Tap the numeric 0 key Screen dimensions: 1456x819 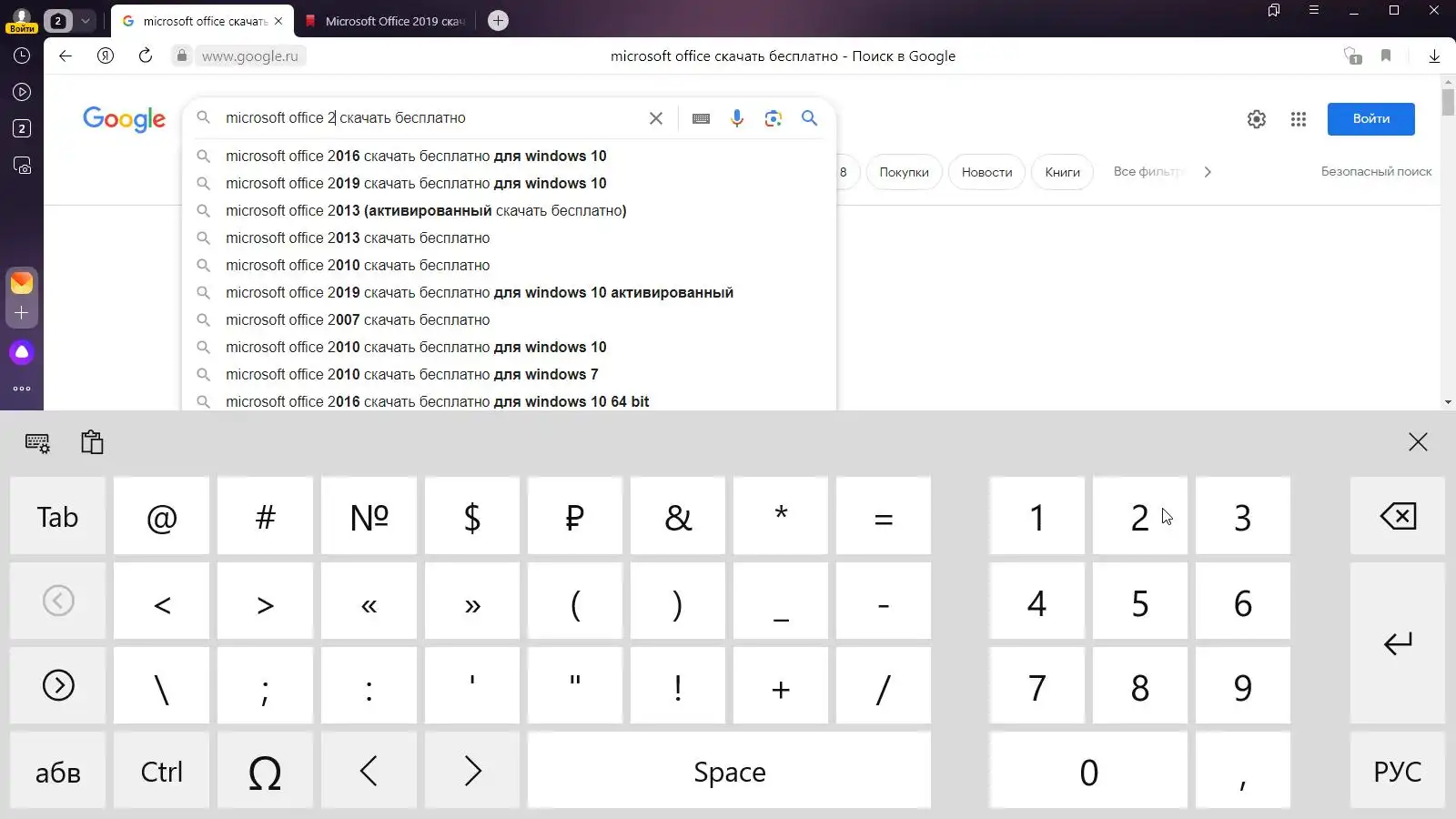tap(1088, 772)
